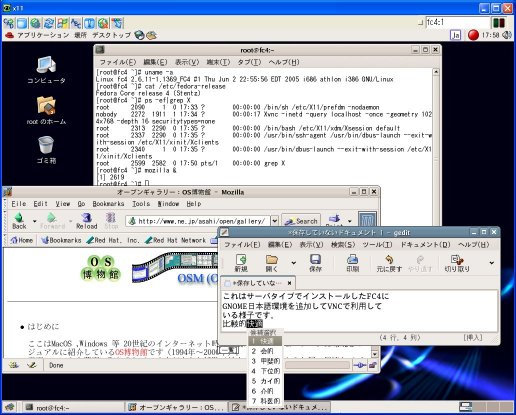516x415 pixels.
Task: Click the gedit Print (印刷) icon
Action: point(352,260)
